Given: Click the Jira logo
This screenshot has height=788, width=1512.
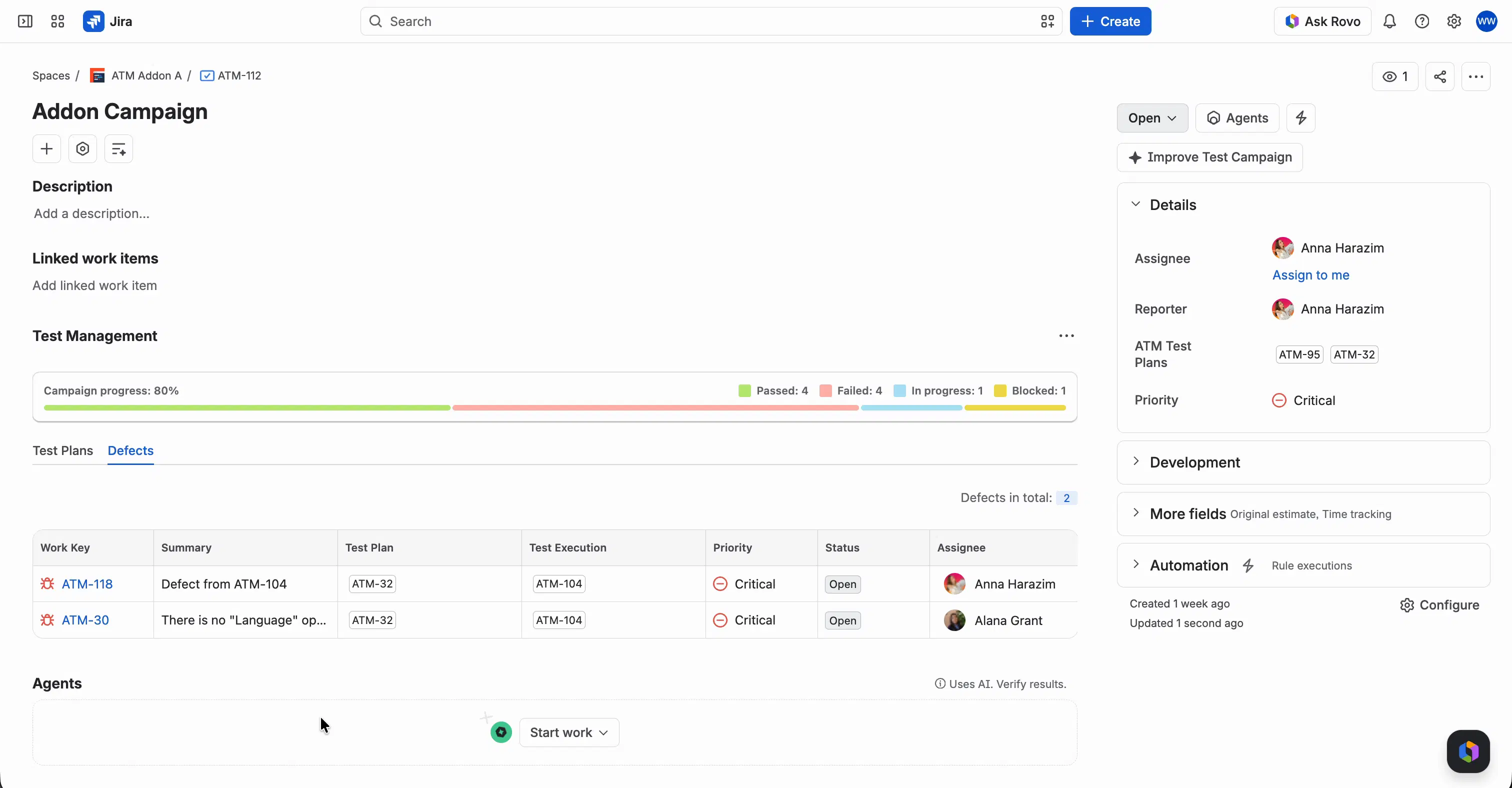Looking at the screenshot, I should (x=107, y=21).
